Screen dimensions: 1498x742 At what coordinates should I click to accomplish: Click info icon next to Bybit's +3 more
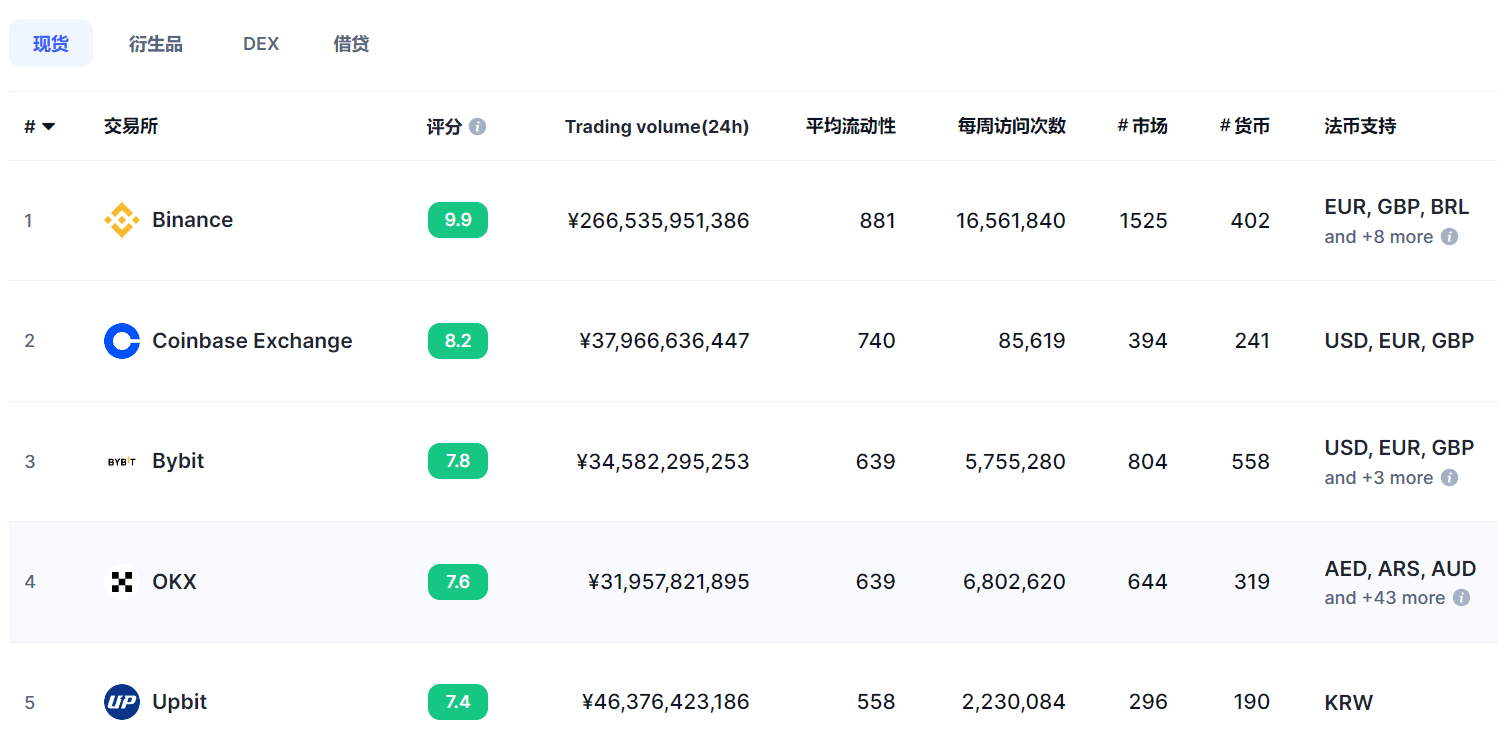coord(1449,478)
